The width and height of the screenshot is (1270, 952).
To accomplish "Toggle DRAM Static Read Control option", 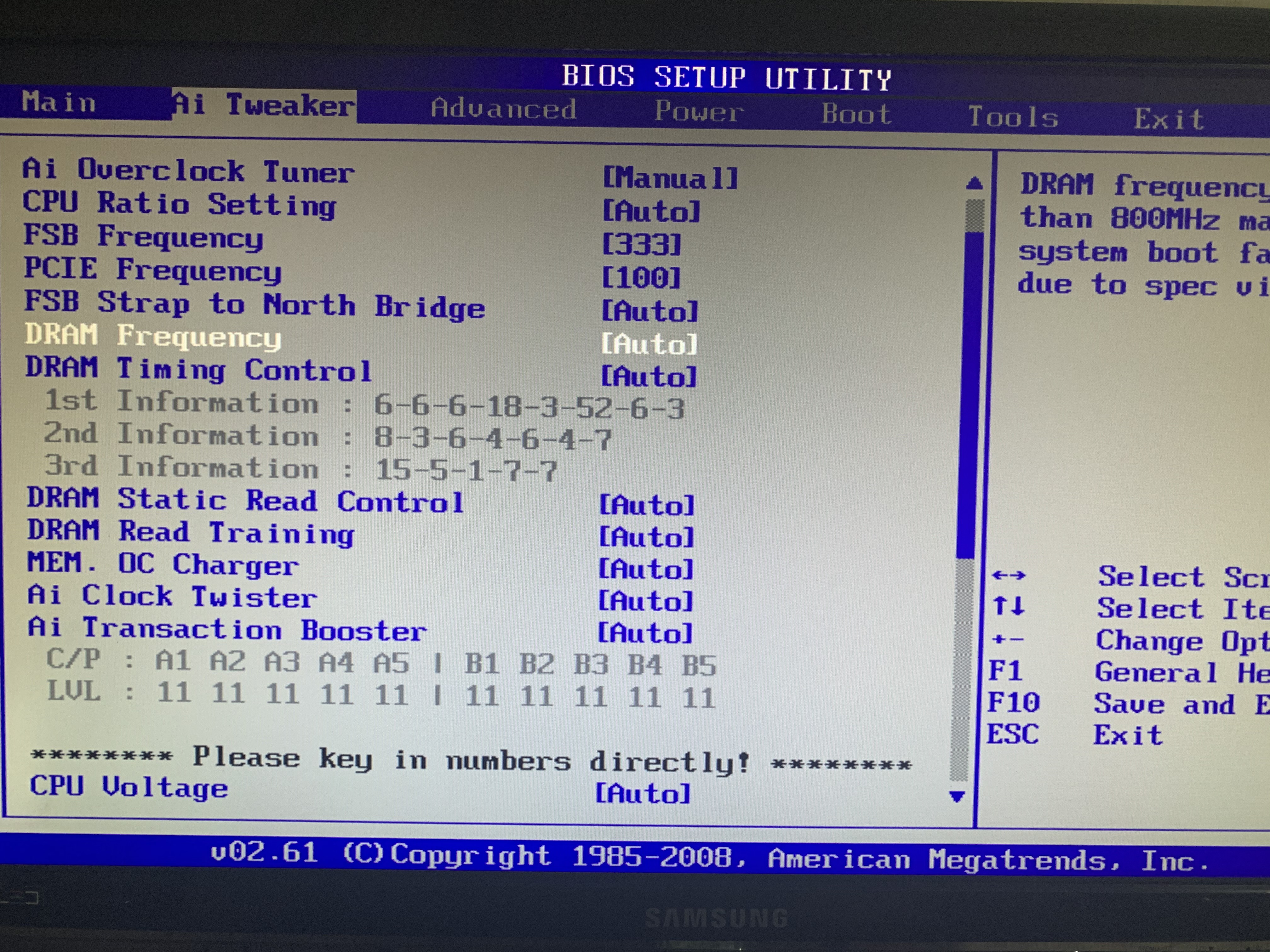I will coord(646,506).
